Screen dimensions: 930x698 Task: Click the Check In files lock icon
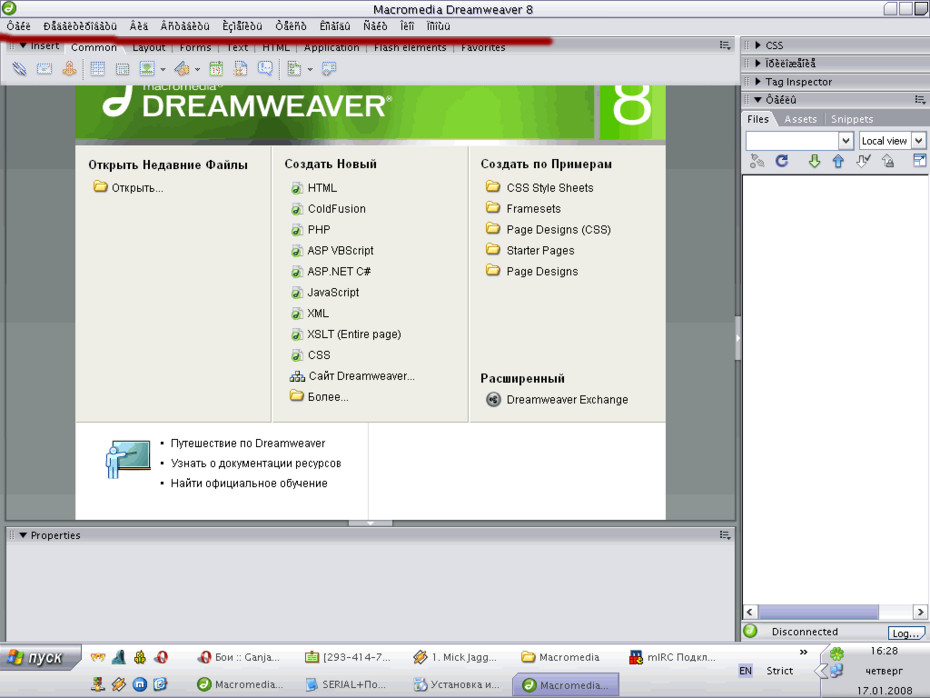click(x=888, y=161)
